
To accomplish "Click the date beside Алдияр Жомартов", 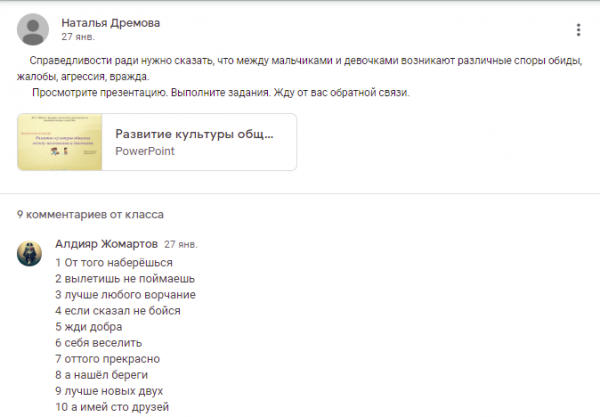I will click(181, 244).
